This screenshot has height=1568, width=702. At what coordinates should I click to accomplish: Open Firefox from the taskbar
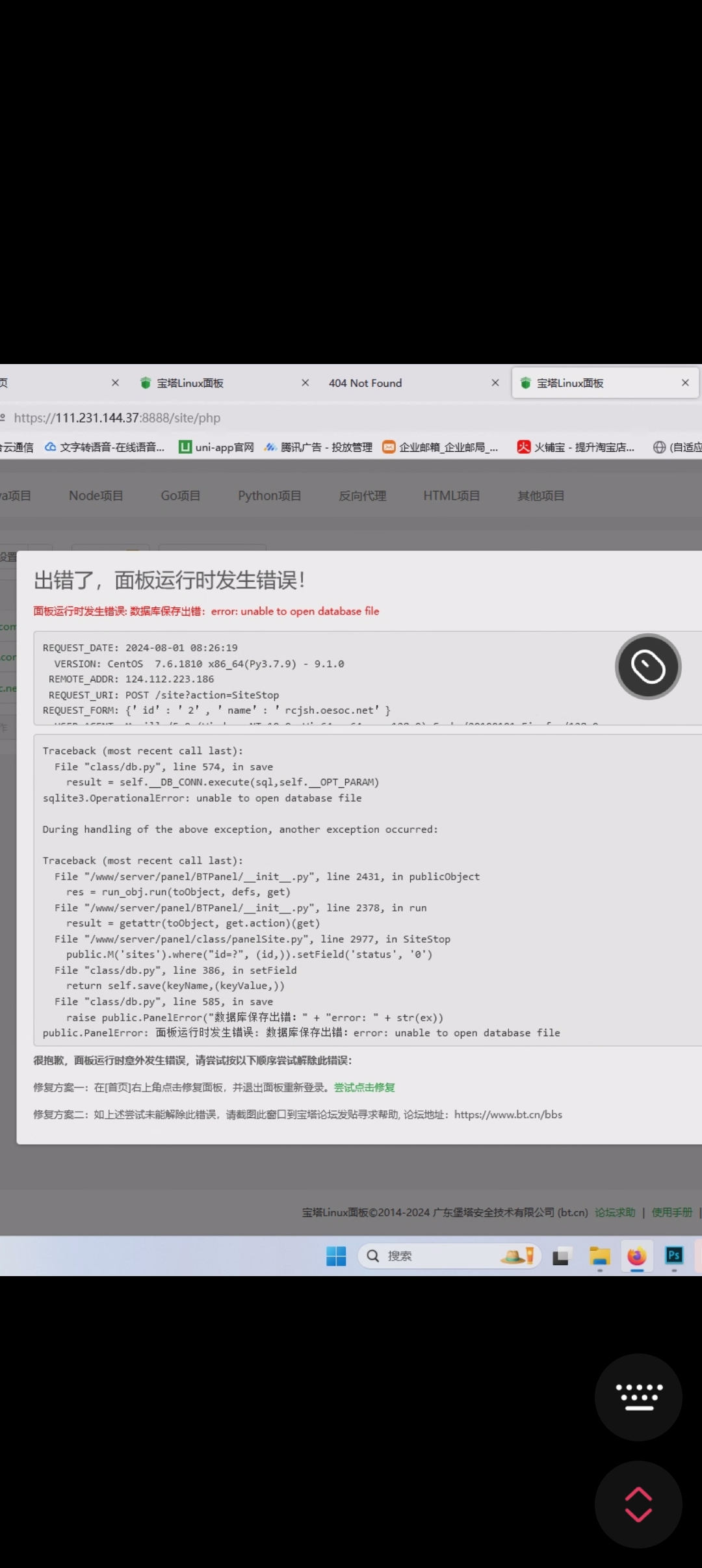[636, 1256]
